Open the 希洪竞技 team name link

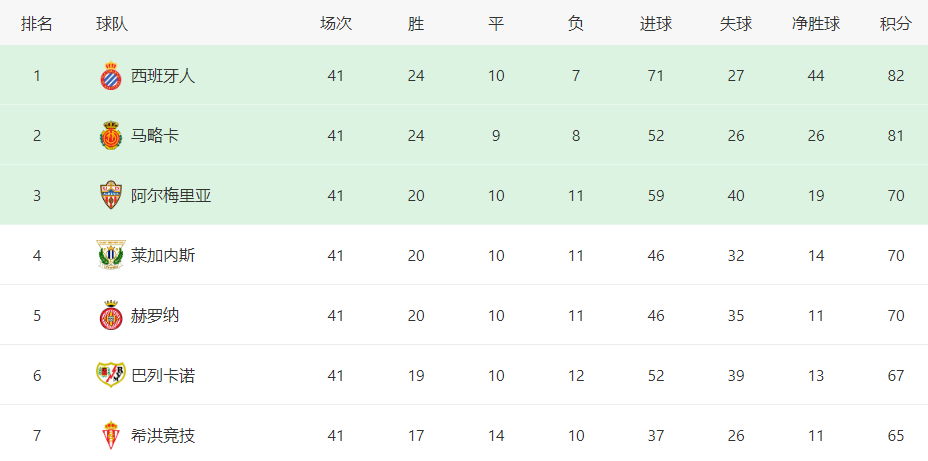point(163,436)
